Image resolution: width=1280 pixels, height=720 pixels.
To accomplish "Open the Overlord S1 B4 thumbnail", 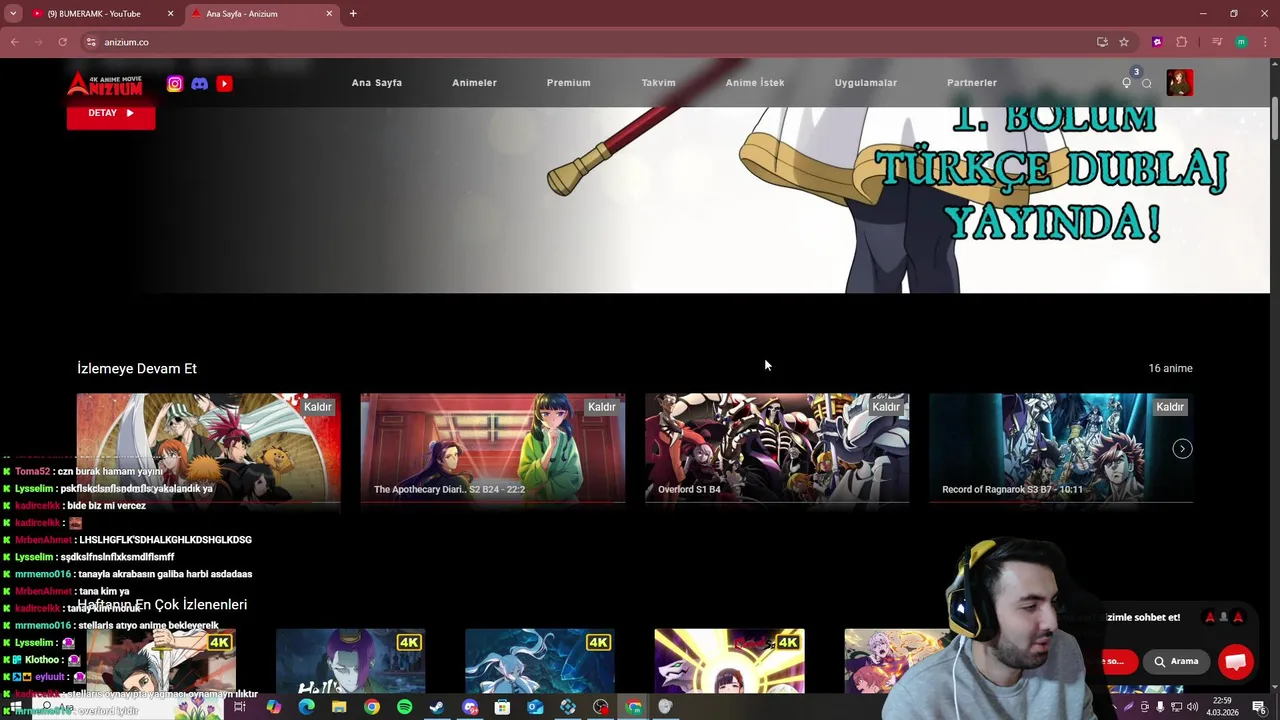I will coord(777,448).
